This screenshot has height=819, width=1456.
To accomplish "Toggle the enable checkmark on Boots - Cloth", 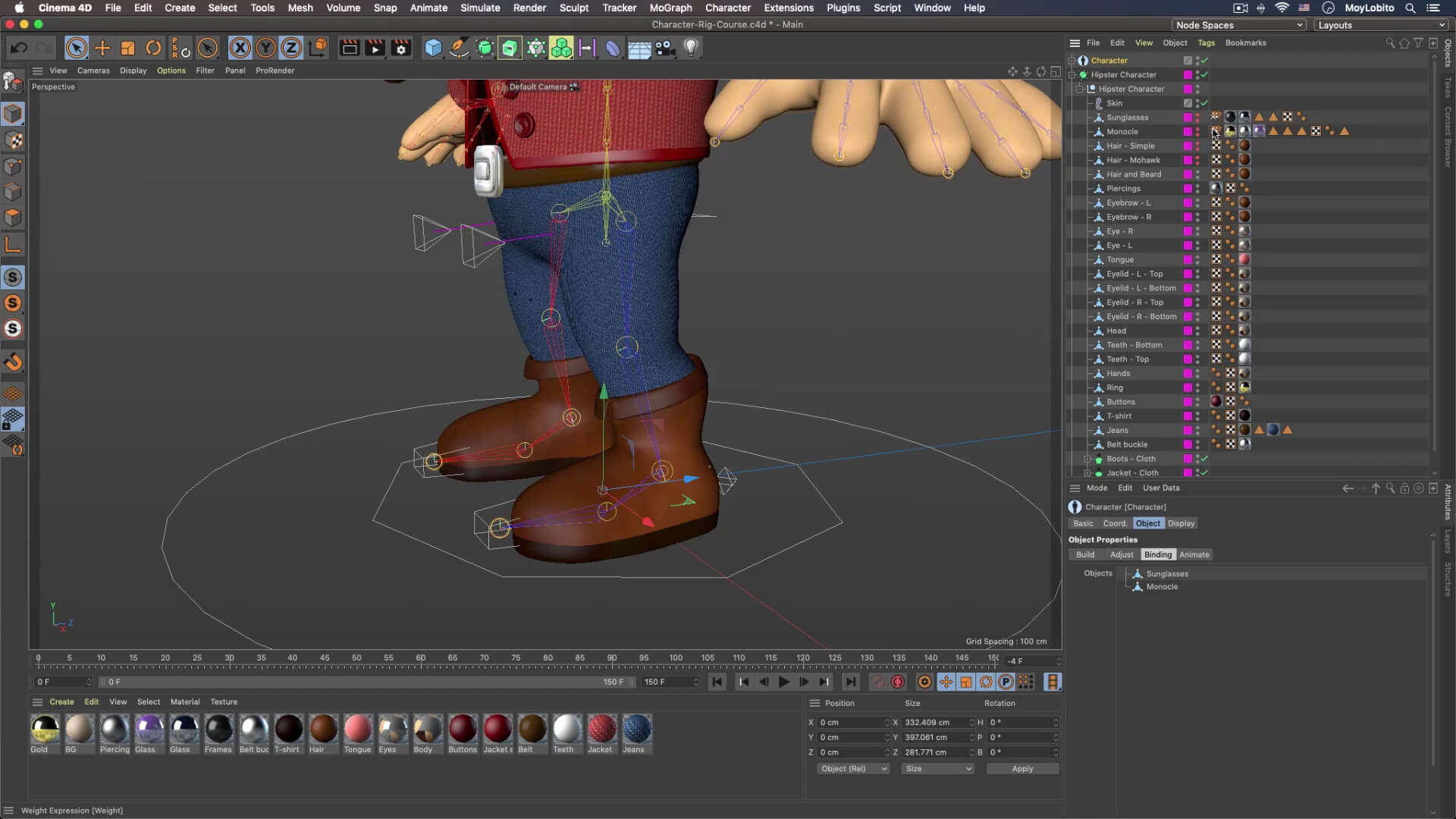I will pyautogui.click(x=1203, y=458).
